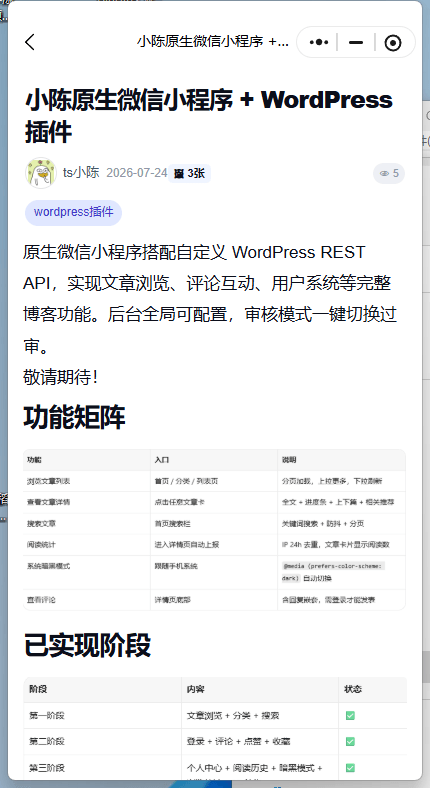430x788 pixels.
Task: Click green check mark for 第一阶段
Action: pyautogui.click(x=350, y=716)
